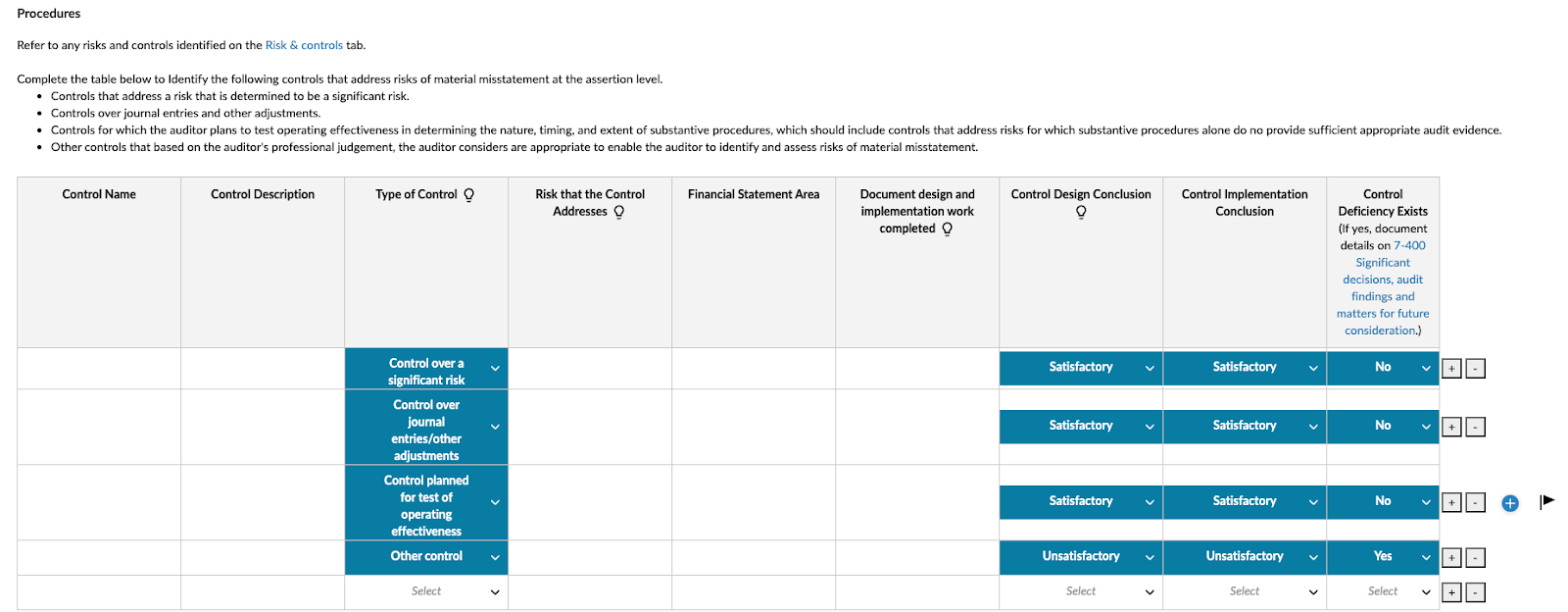The image size is (1568, 612).
Task: Click the minus button beside the Other control row
Action: click(x=1473, y=556)
